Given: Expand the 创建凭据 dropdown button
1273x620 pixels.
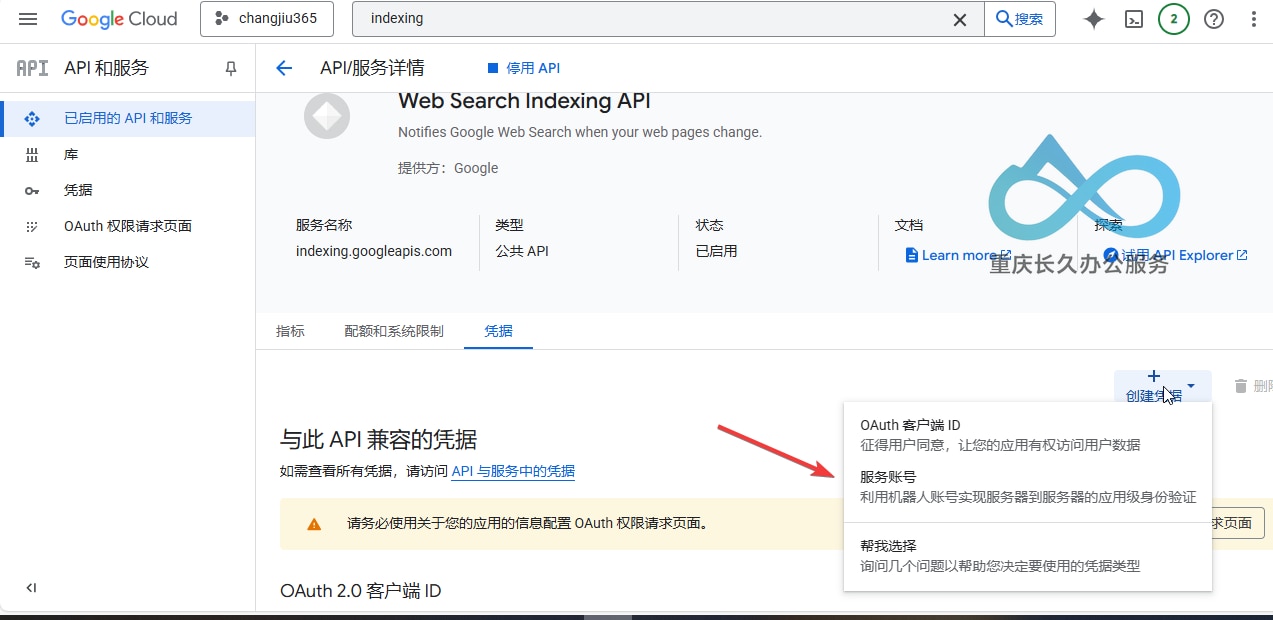Looking at the screenshot, I should pos(1162,386).
